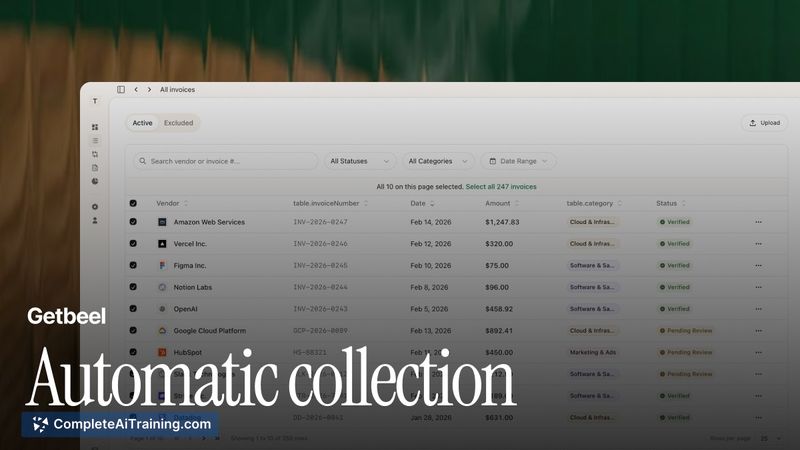800x450 pixels.
Task: Open the user profile icon in sidebar
Action: [95, 220]
